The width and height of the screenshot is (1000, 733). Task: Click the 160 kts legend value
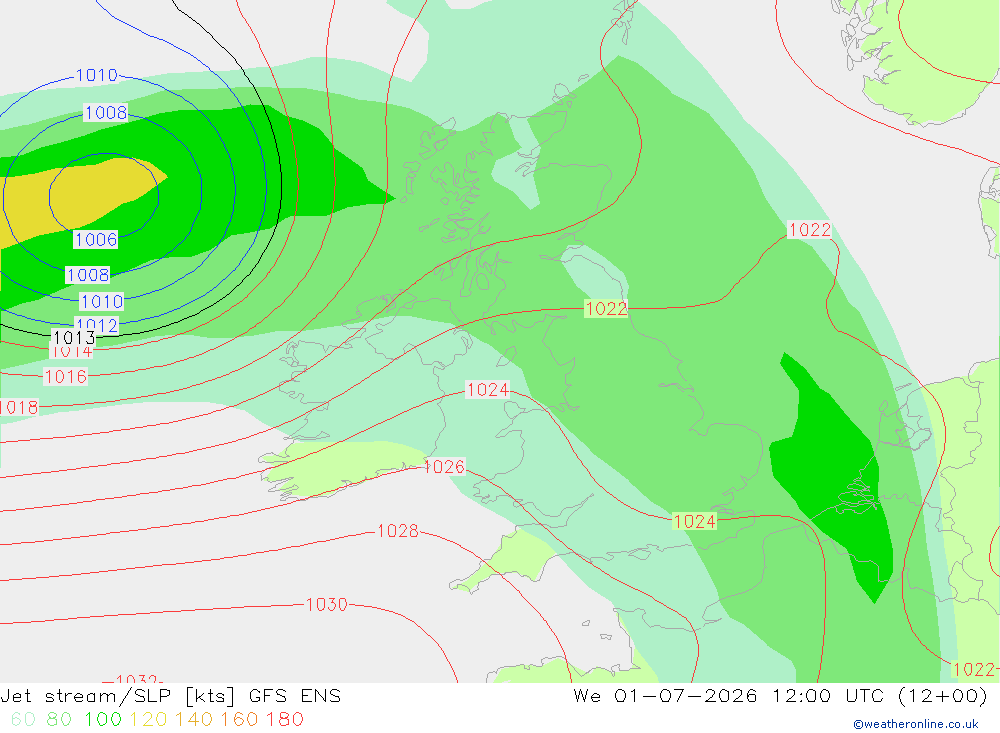[240, 719]
